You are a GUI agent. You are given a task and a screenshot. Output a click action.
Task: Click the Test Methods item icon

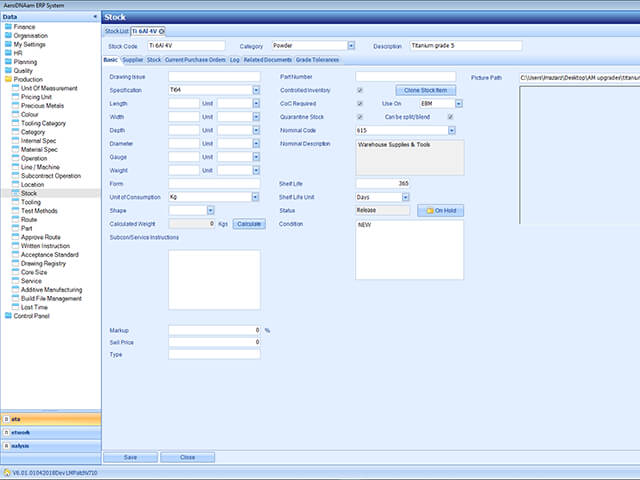[16, 211]
